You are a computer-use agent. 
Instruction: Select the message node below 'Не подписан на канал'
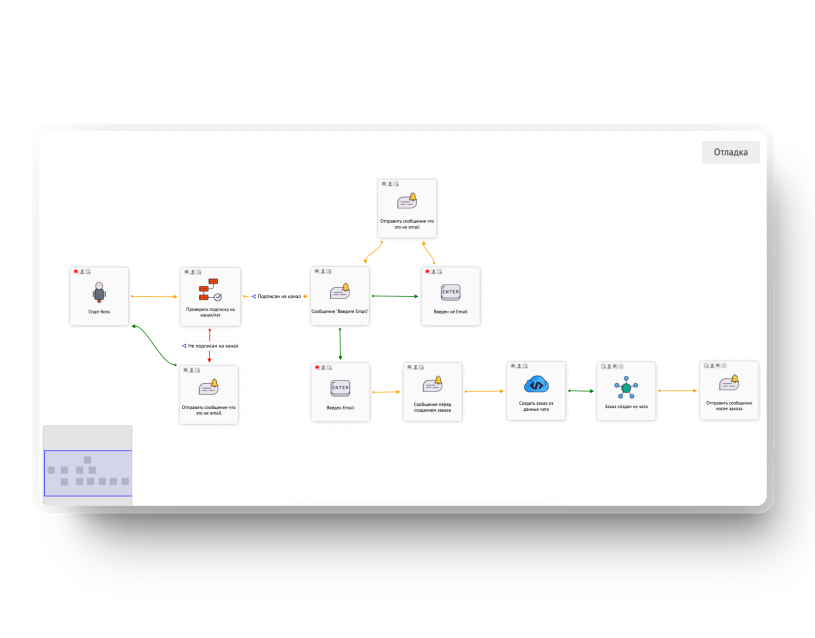click(x=209, y=394)
